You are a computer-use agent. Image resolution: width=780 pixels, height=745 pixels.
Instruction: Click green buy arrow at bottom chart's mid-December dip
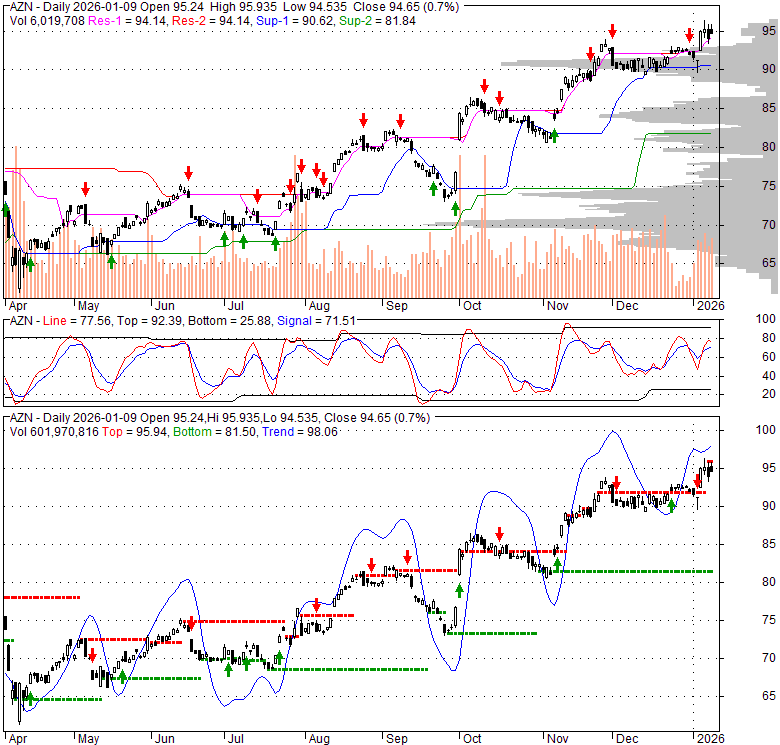pos(672,506)
